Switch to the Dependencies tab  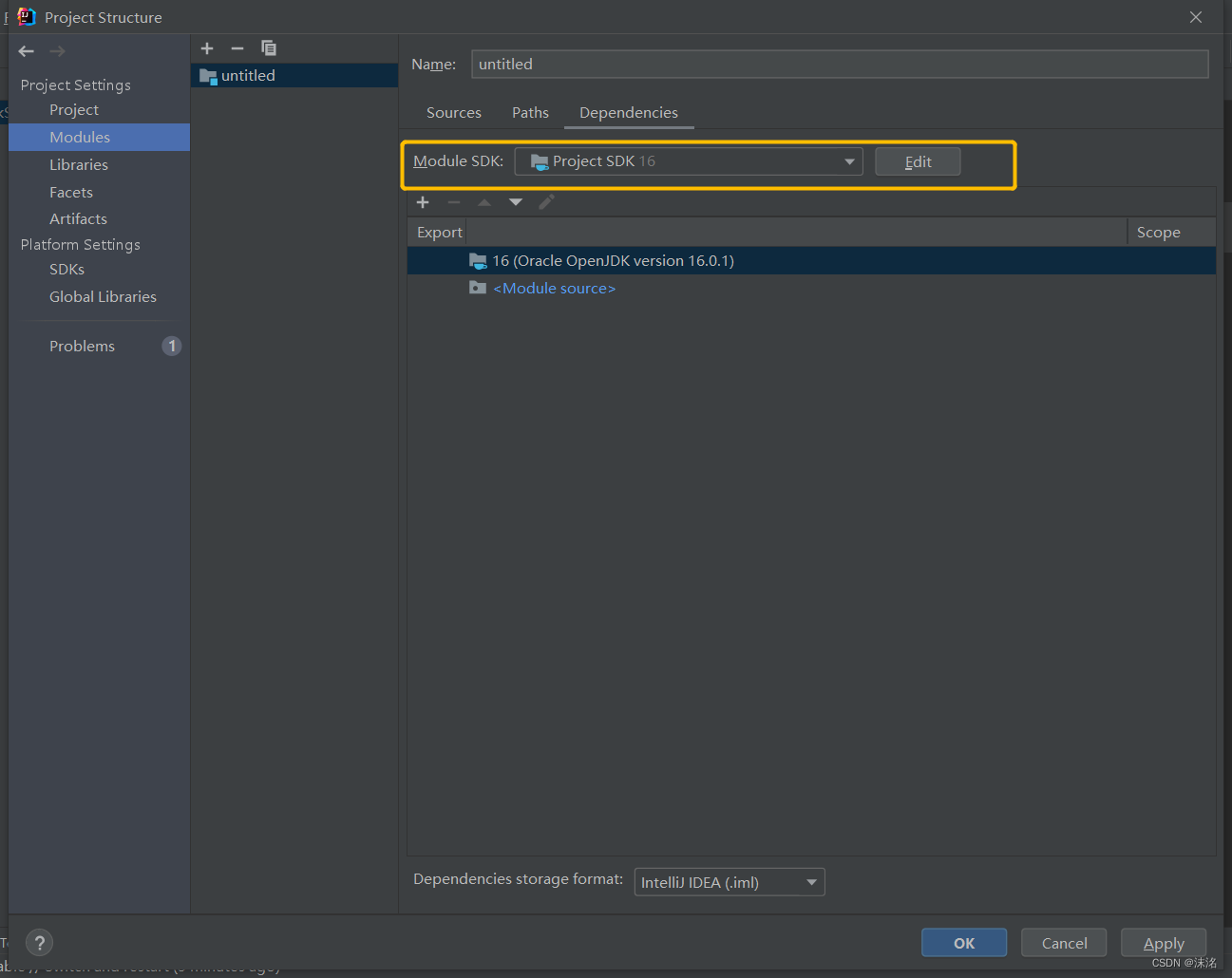pos(629,112)
